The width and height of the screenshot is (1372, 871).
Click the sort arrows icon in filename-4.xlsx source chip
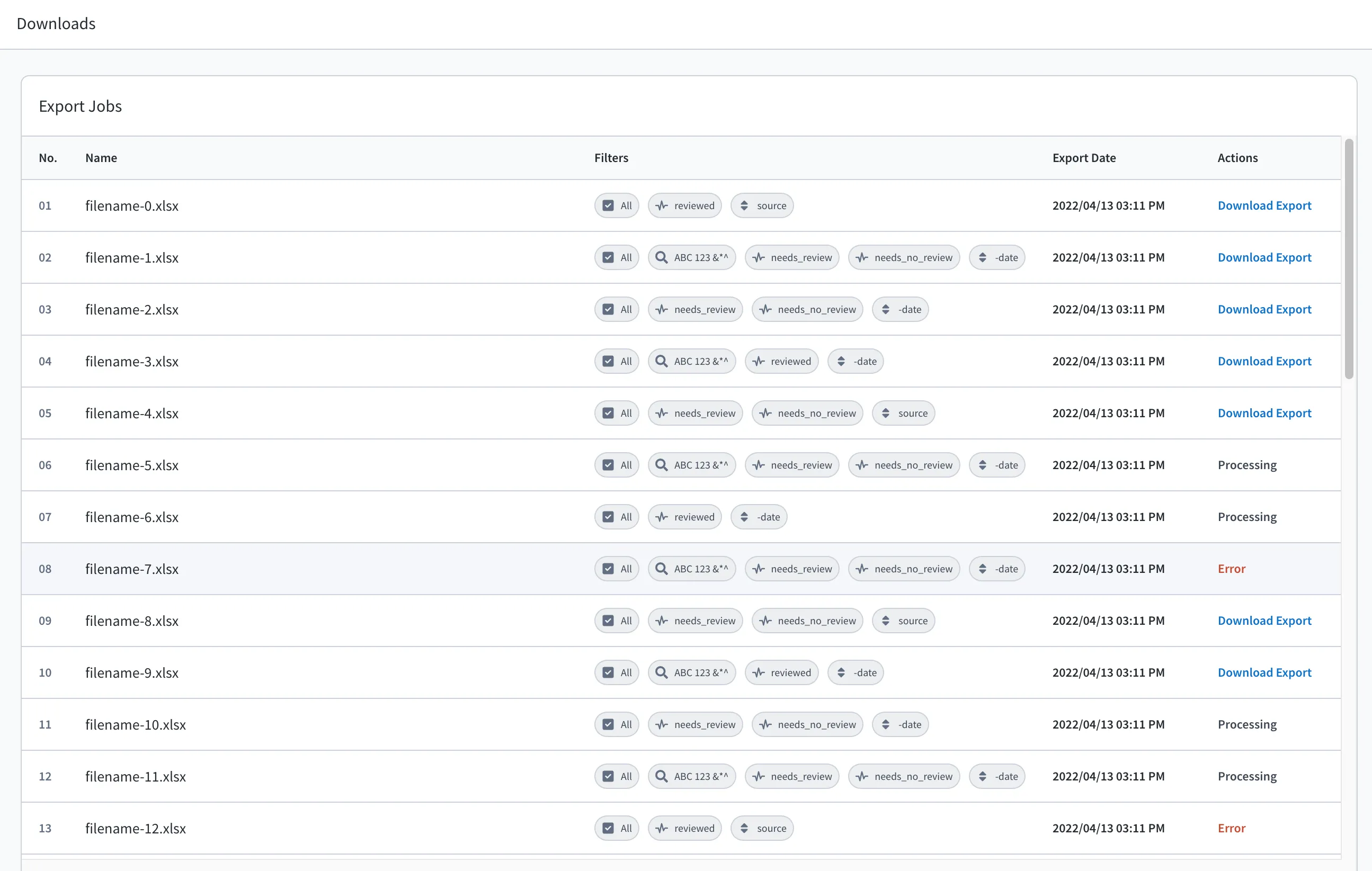pos(885,413)
